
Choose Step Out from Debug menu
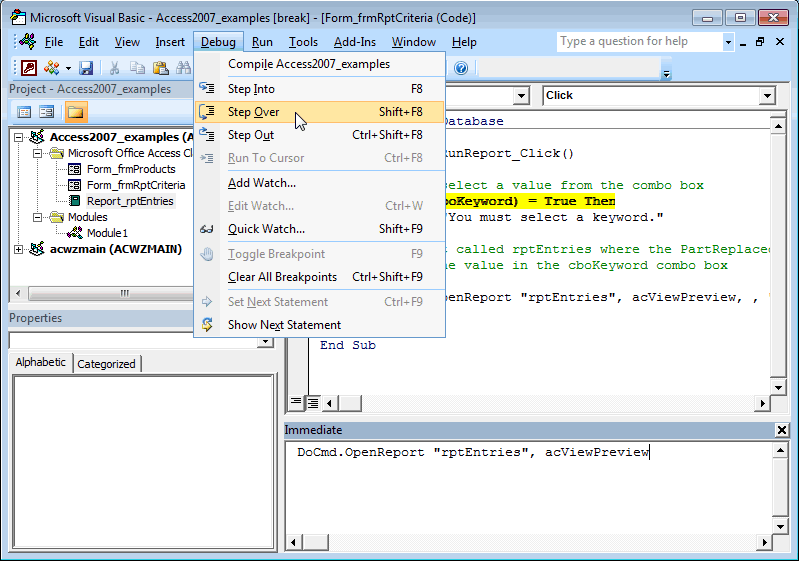319,135
